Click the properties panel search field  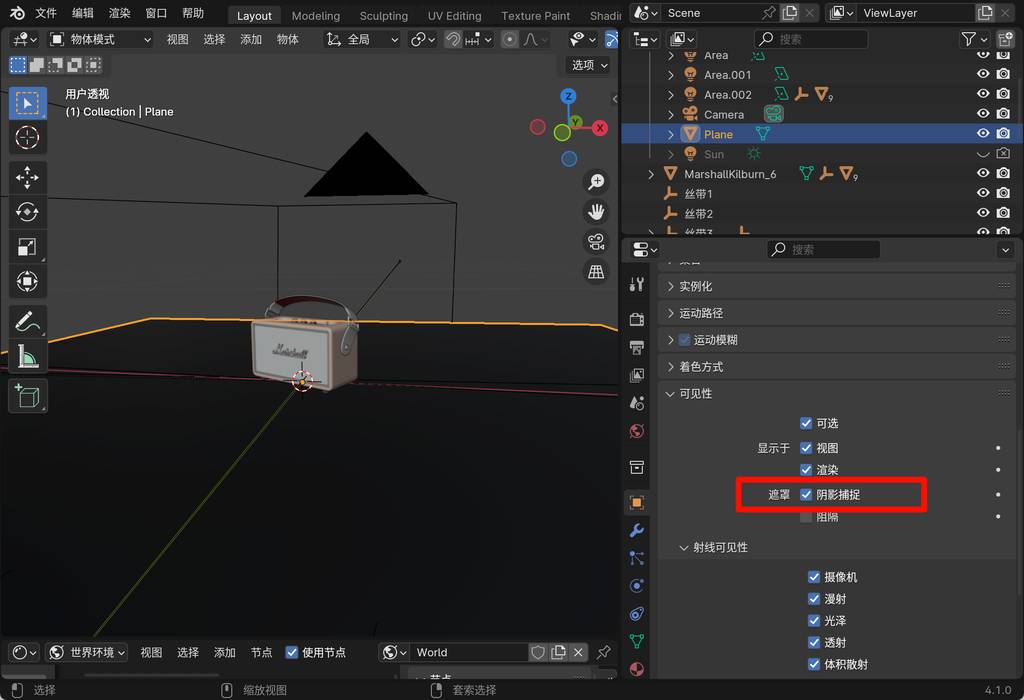[823, 249]
